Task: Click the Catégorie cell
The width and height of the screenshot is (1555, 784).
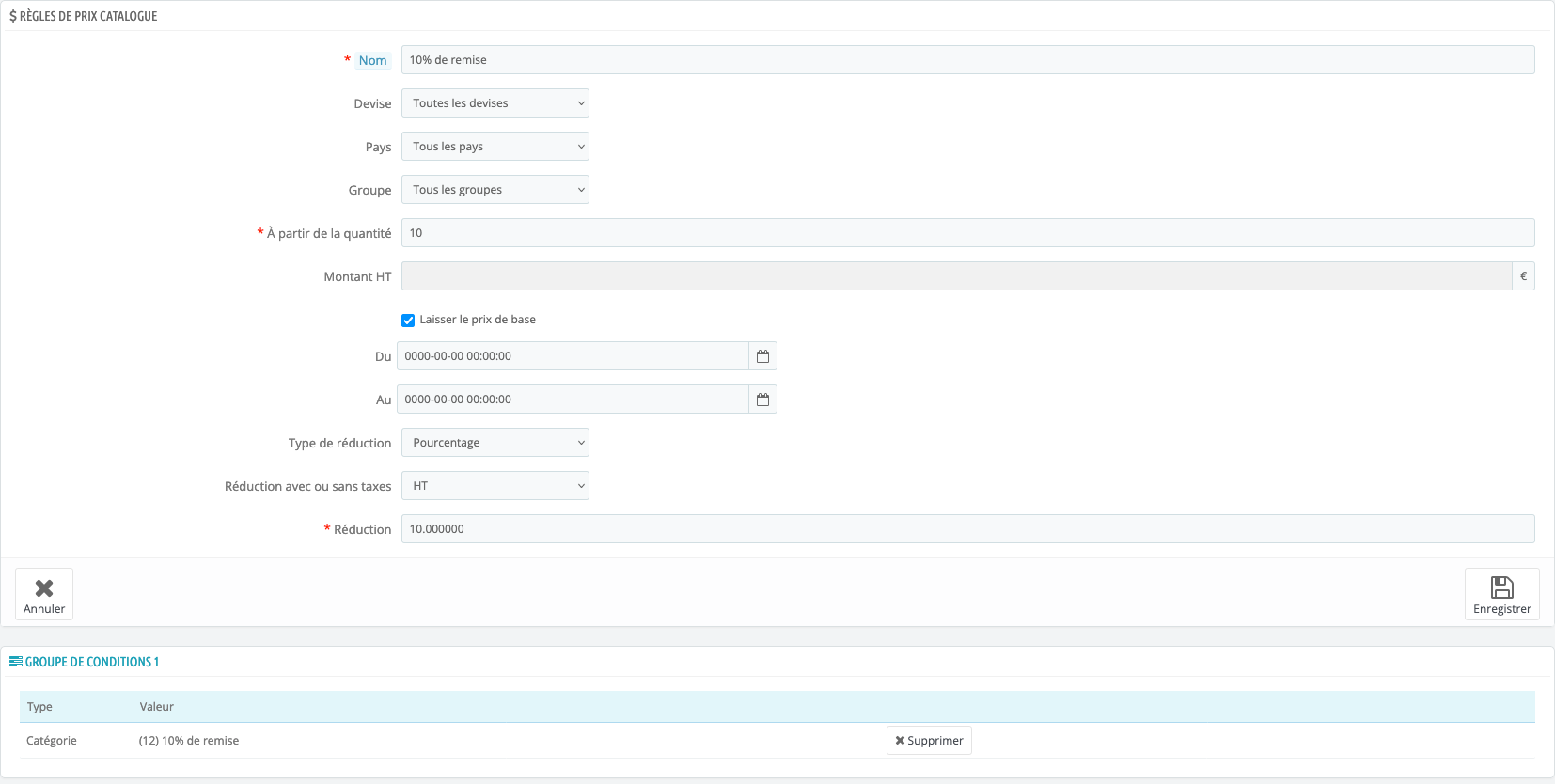Action: [52, 741]
